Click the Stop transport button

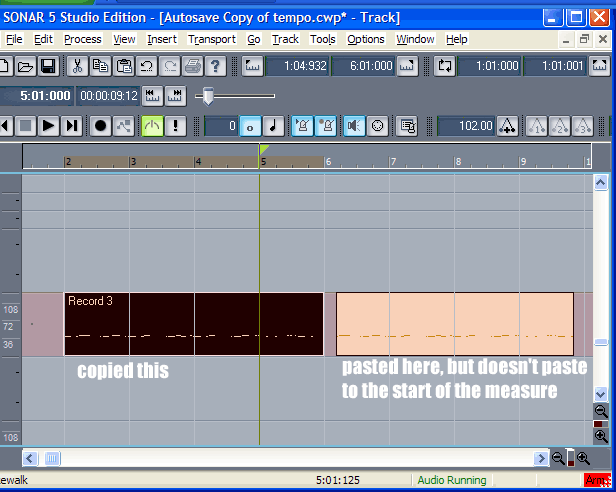pos(25,126)
